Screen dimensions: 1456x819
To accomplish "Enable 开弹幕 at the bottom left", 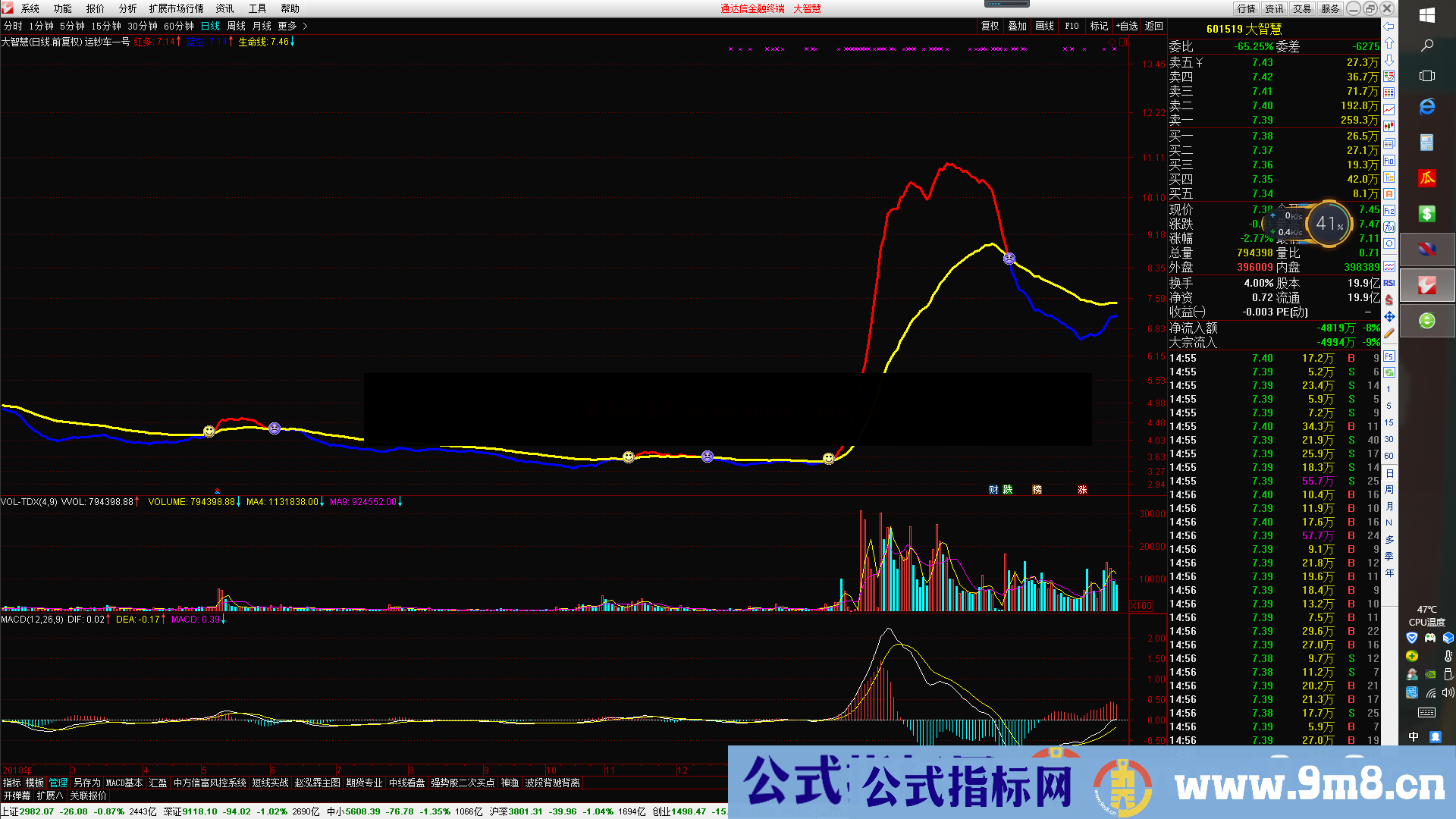I will (x=16, y=795).
